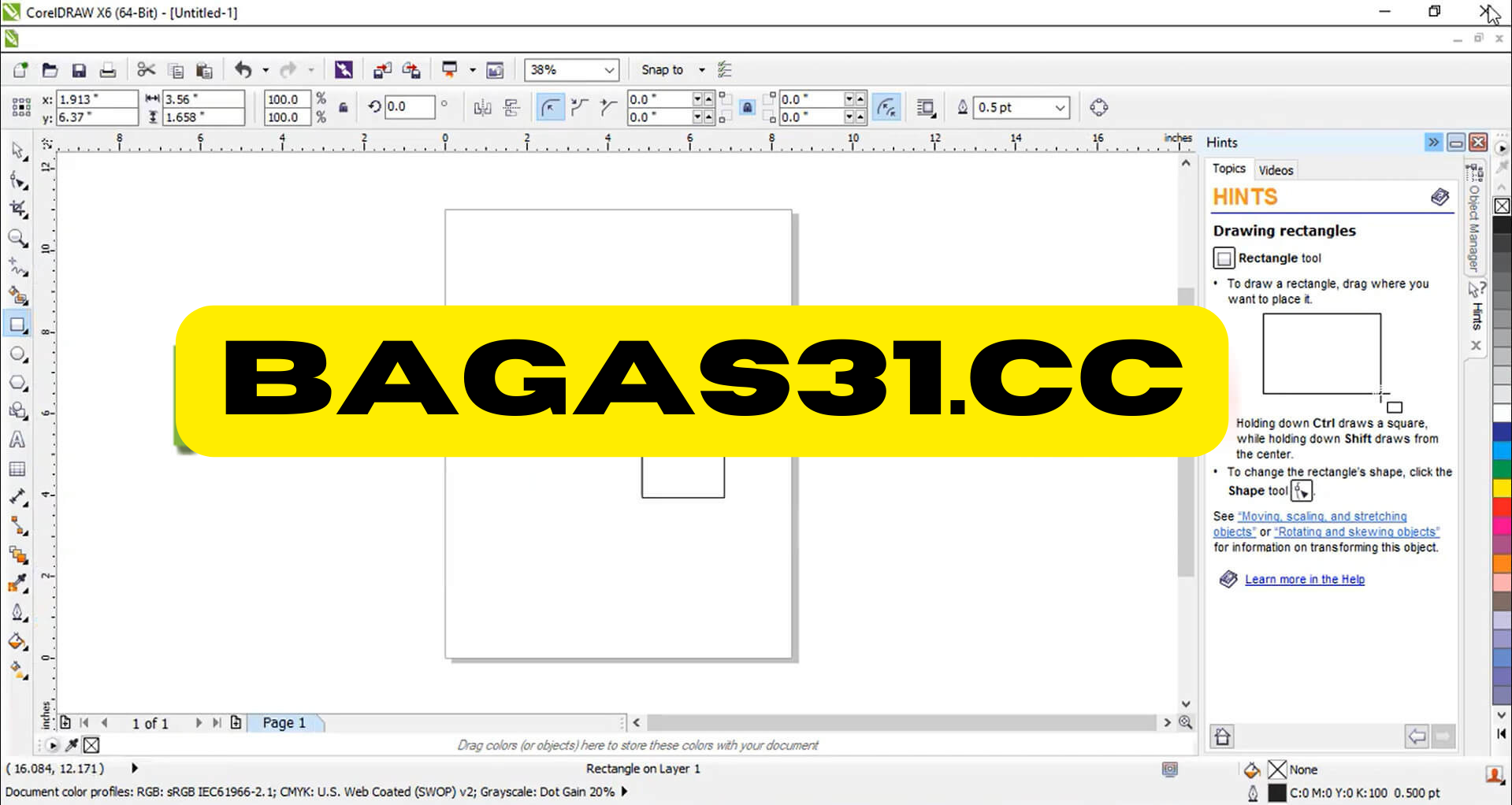Select the Crop tool
This screenshot has height=805, width=1512.
tap(17, 209)
